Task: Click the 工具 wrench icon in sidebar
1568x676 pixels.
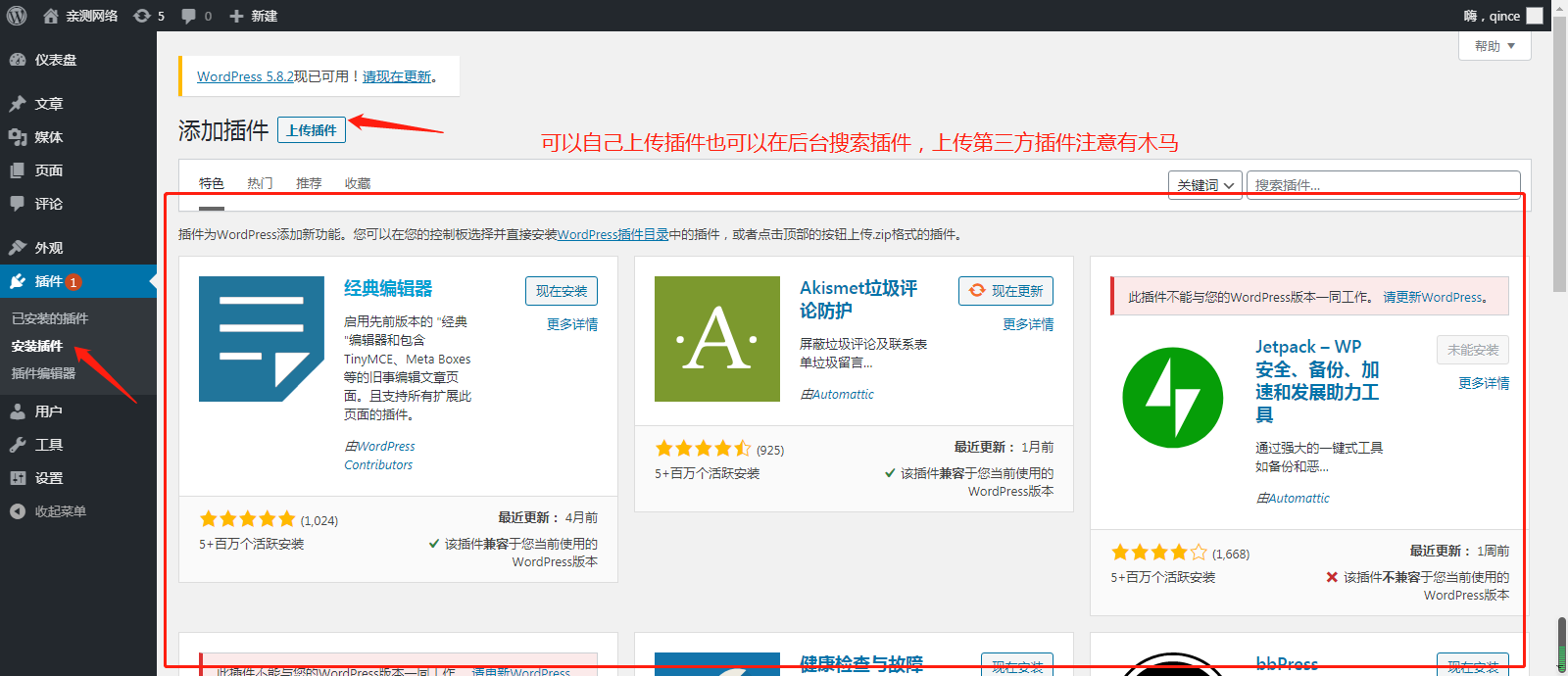Action: [18, 445]
